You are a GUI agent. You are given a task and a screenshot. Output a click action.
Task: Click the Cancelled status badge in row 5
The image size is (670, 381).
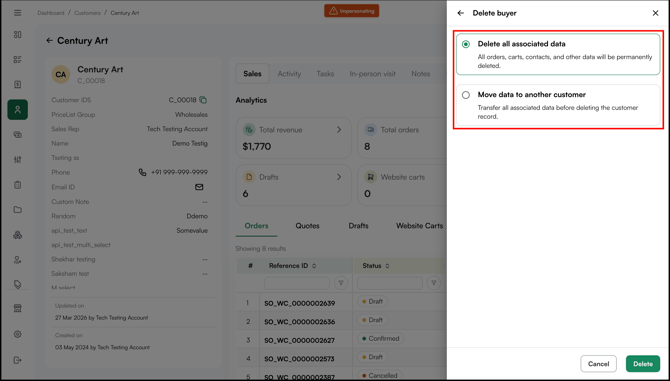click(380, 376)
